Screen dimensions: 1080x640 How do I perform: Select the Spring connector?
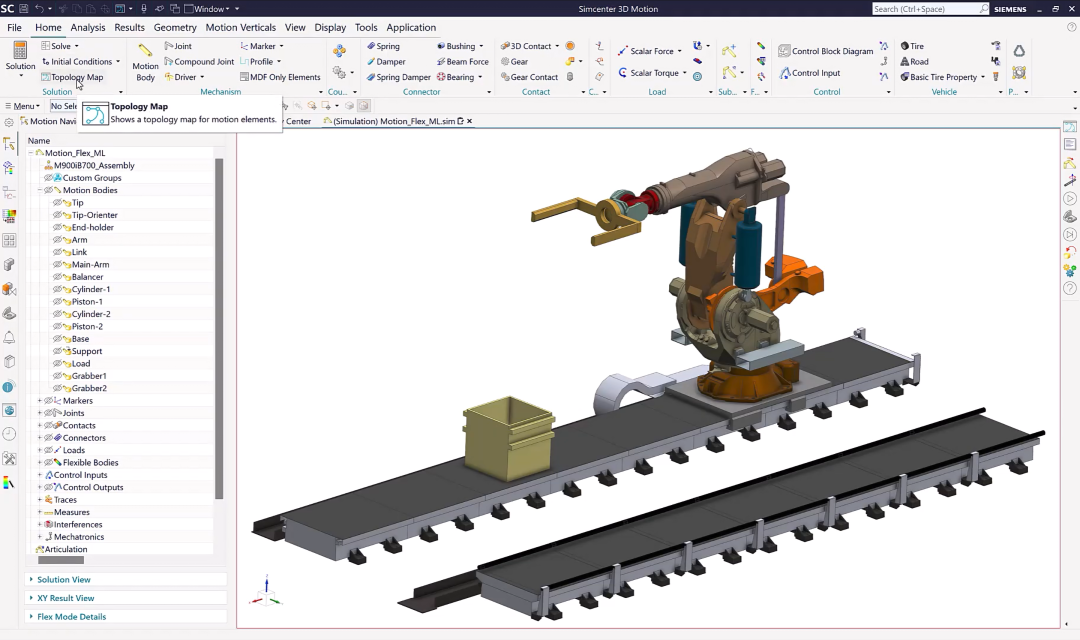point(383,46)
